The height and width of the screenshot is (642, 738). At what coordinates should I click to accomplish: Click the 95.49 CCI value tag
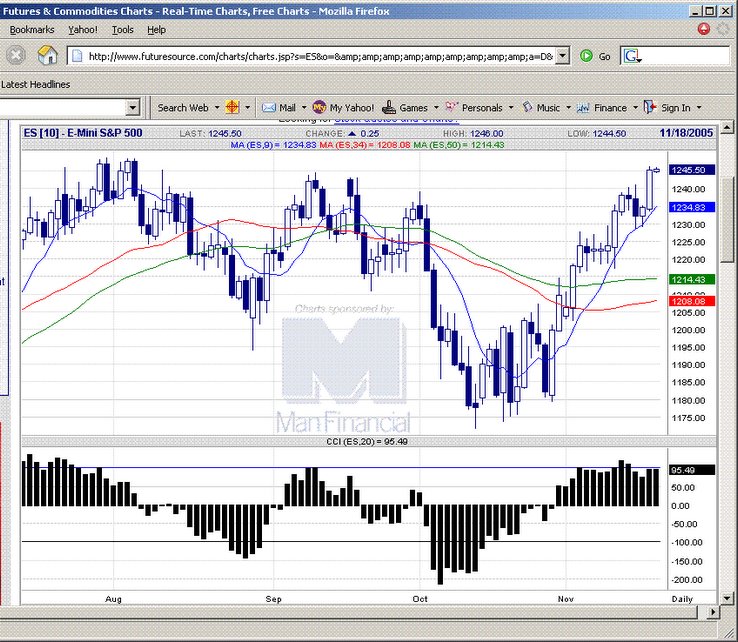[692, 470]
